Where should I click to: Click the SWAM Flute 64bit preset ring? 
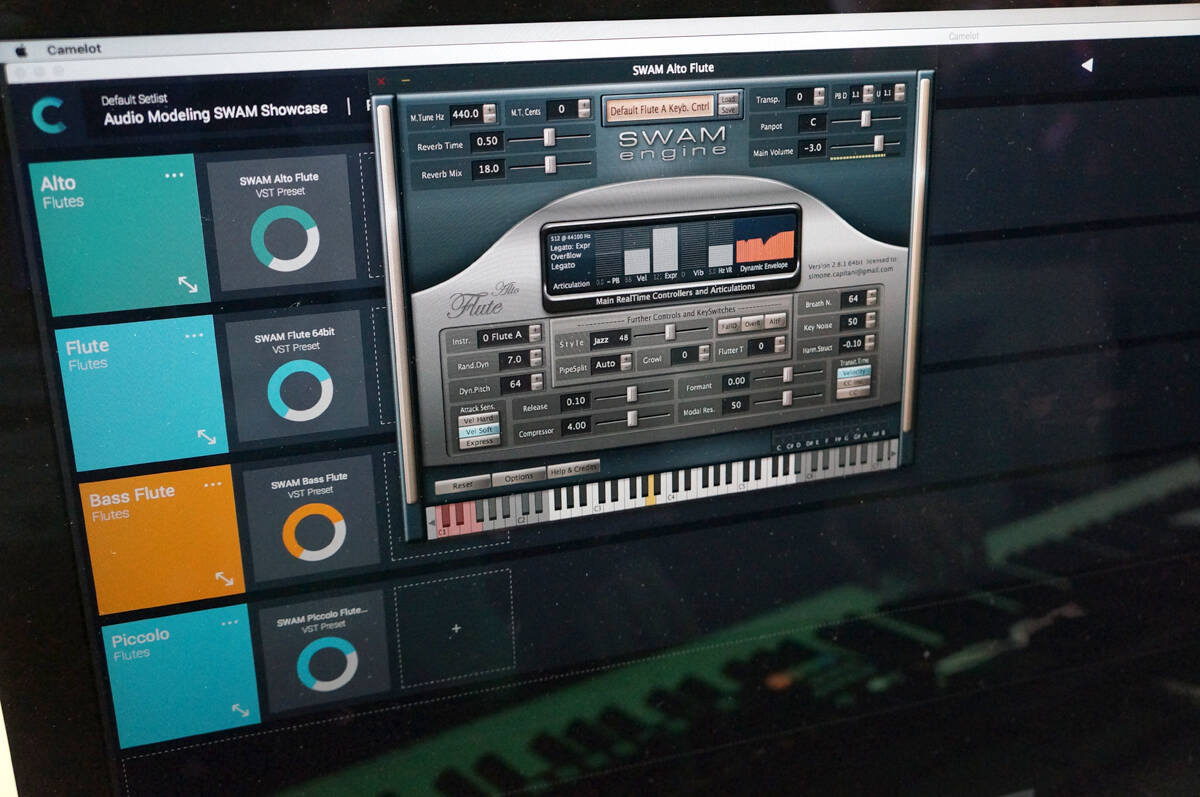pyautogui.click(x=300, y=390)
